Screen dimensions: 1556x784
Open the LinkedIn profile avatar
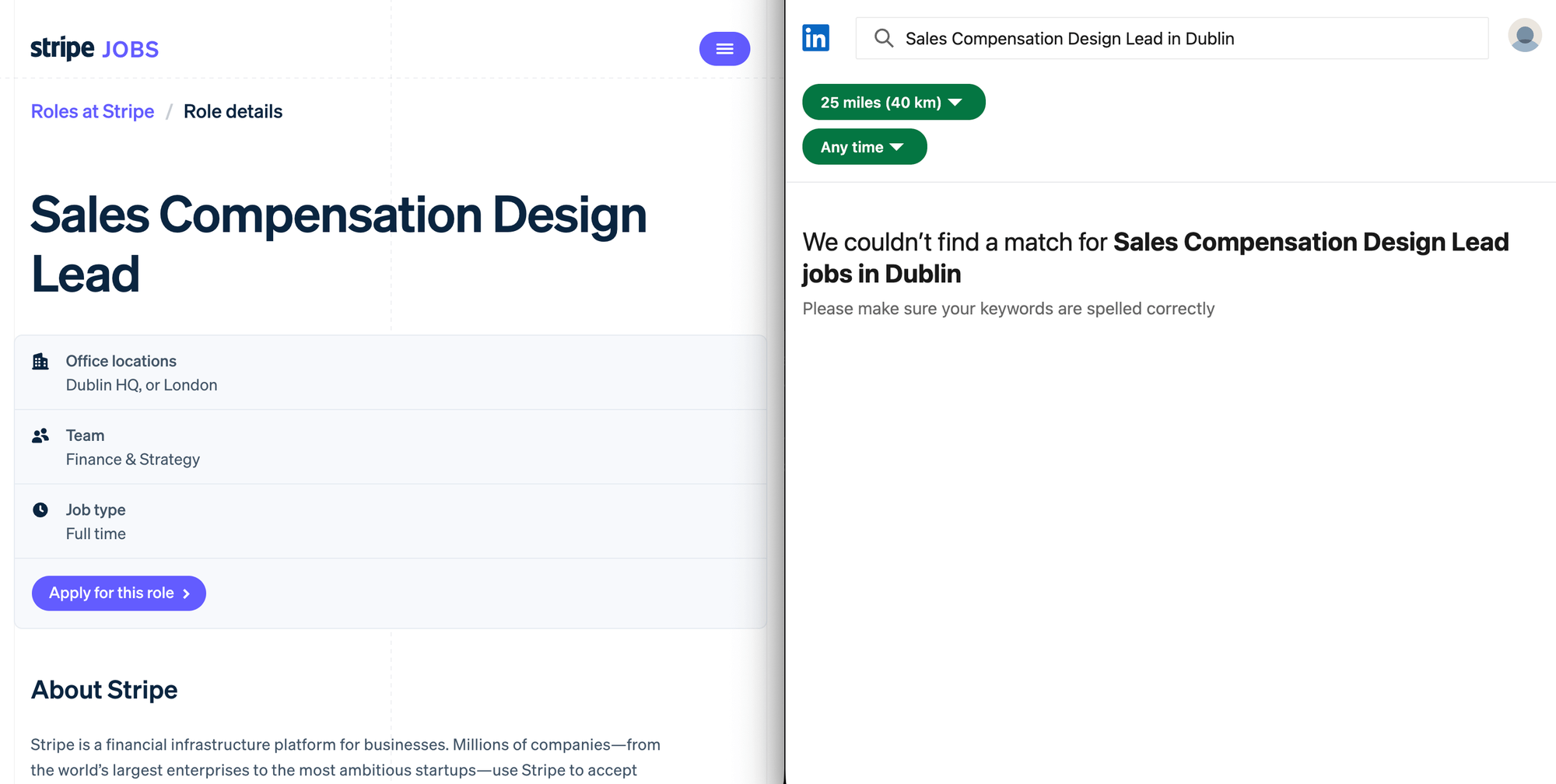pyautogui.click(x=1524, y=36)
